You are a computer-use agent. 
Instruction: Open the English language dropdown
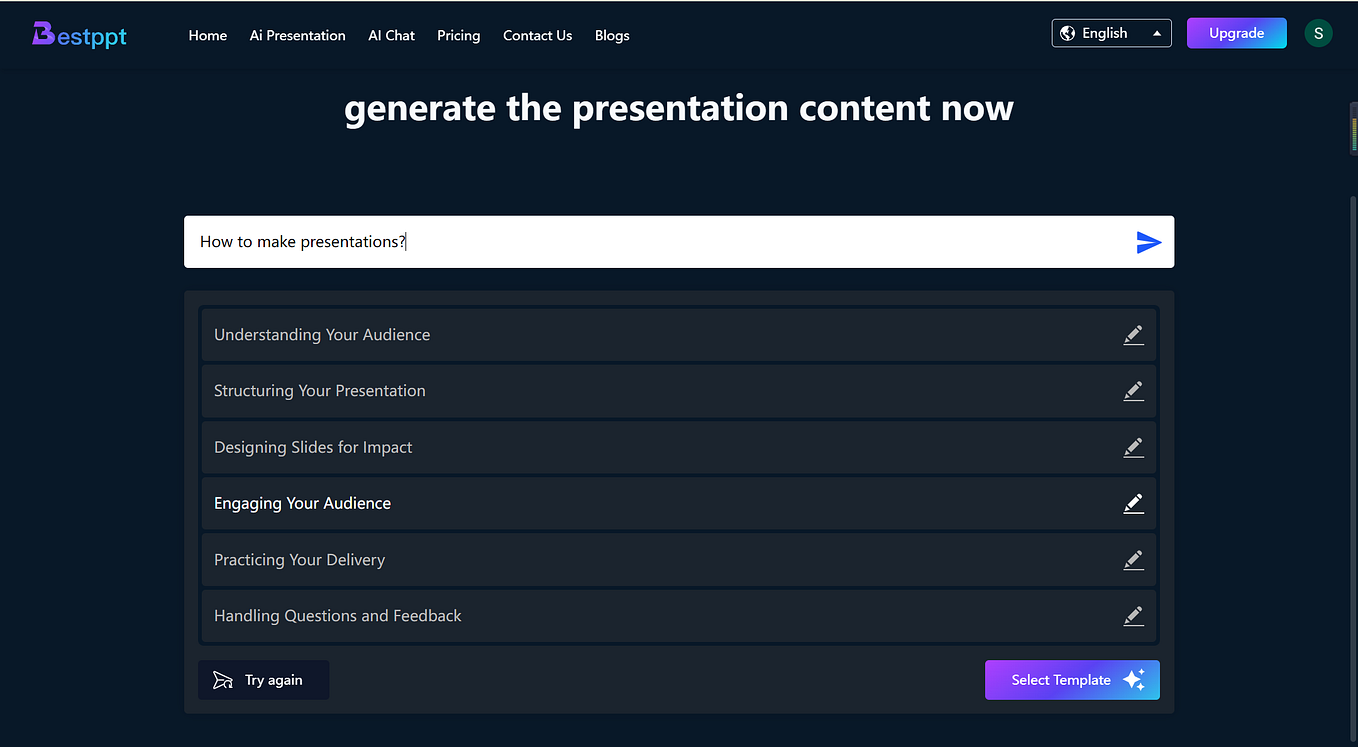click(x=1111, y=32)
